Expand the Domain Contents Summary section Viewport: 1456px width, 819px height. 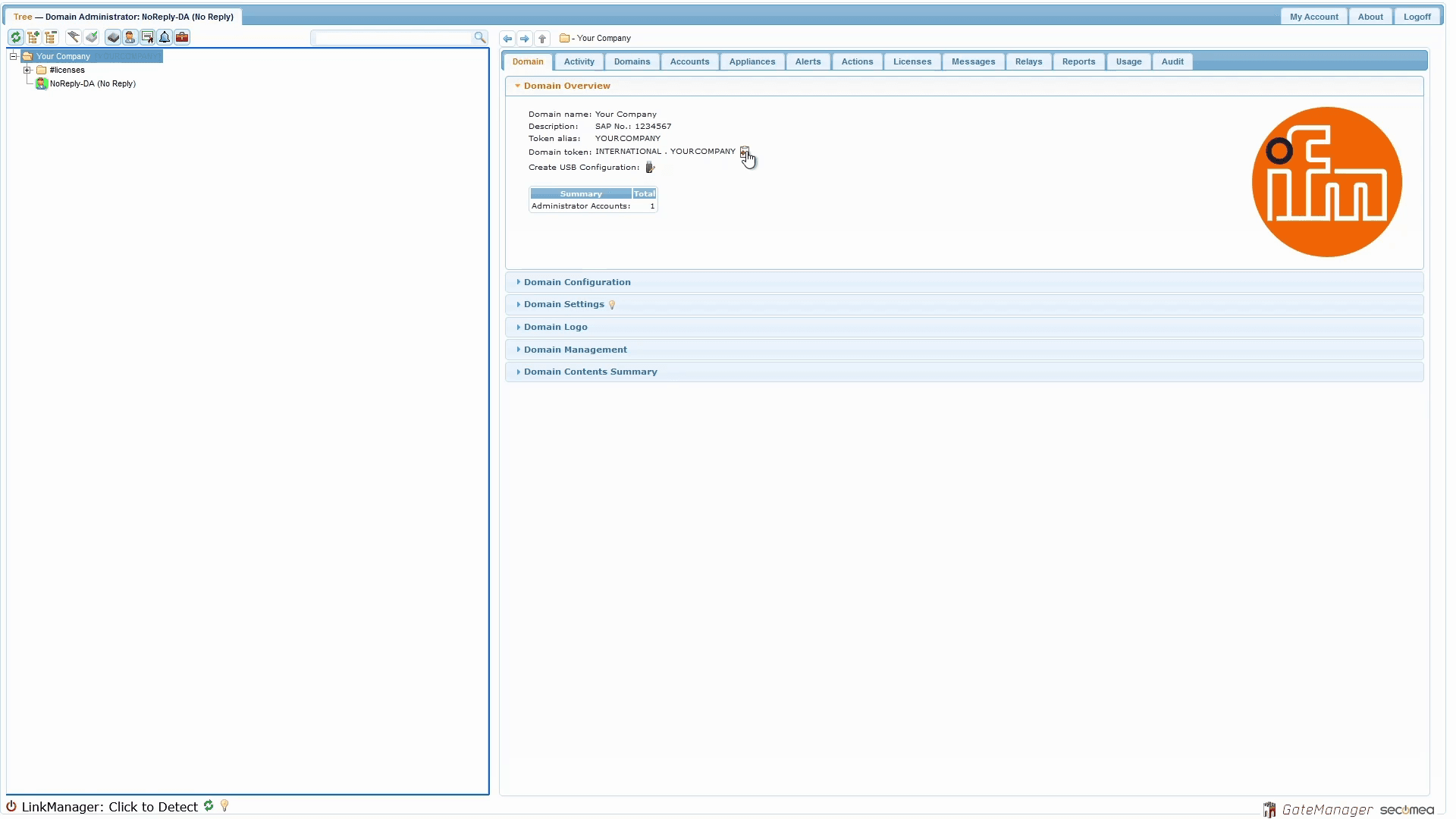pyautogui.click(x=590, y=372)
